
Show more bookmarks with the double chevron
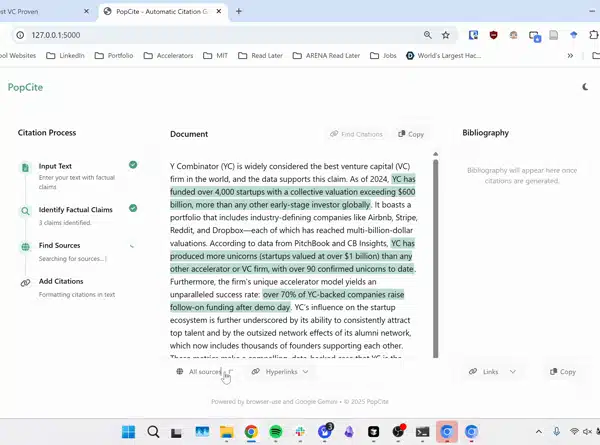(x=570, y=55)
